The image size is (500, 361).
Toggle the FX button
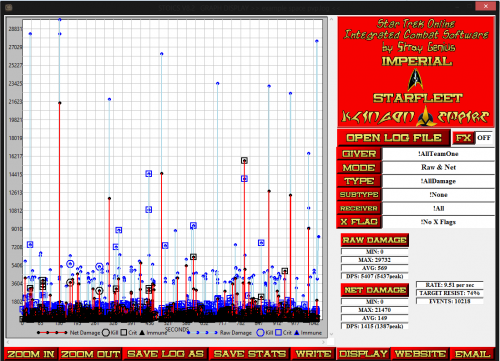coord(463,138)
